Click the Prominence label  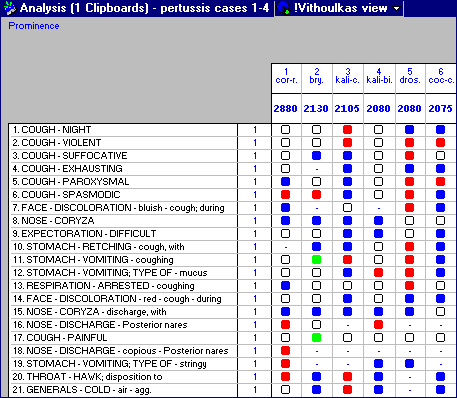coord(34,26)
